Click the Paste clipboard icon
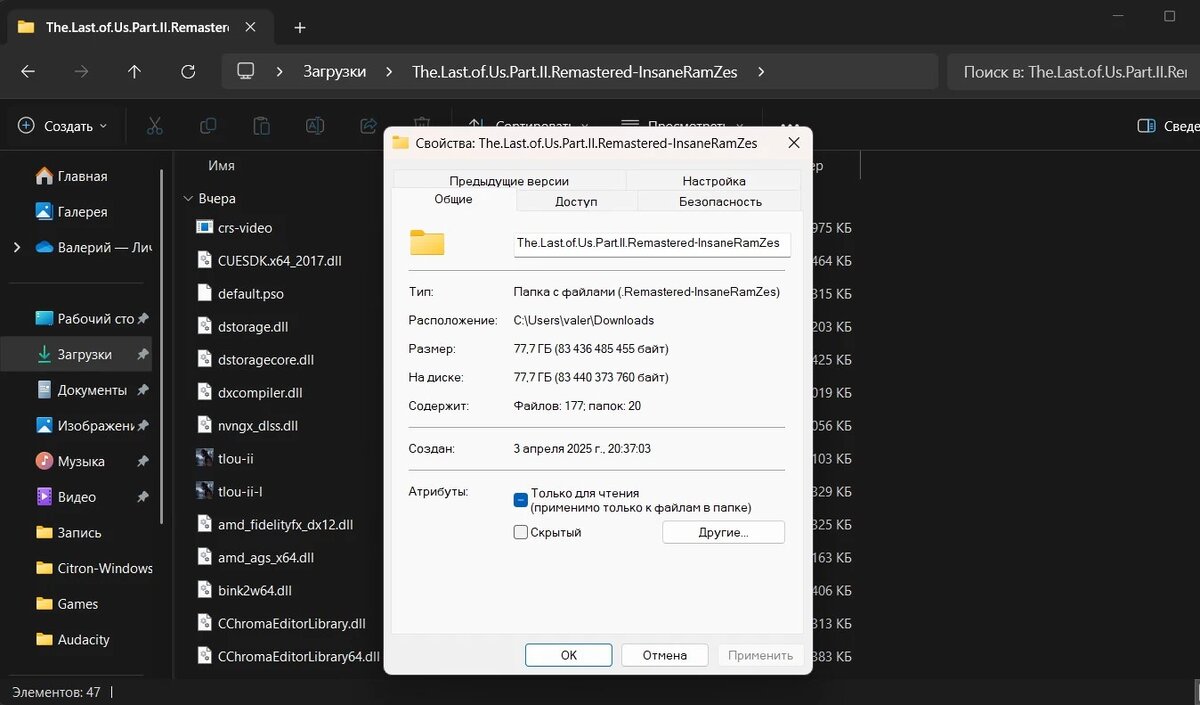Screen dimensions: 1200x705 [261, 126]
